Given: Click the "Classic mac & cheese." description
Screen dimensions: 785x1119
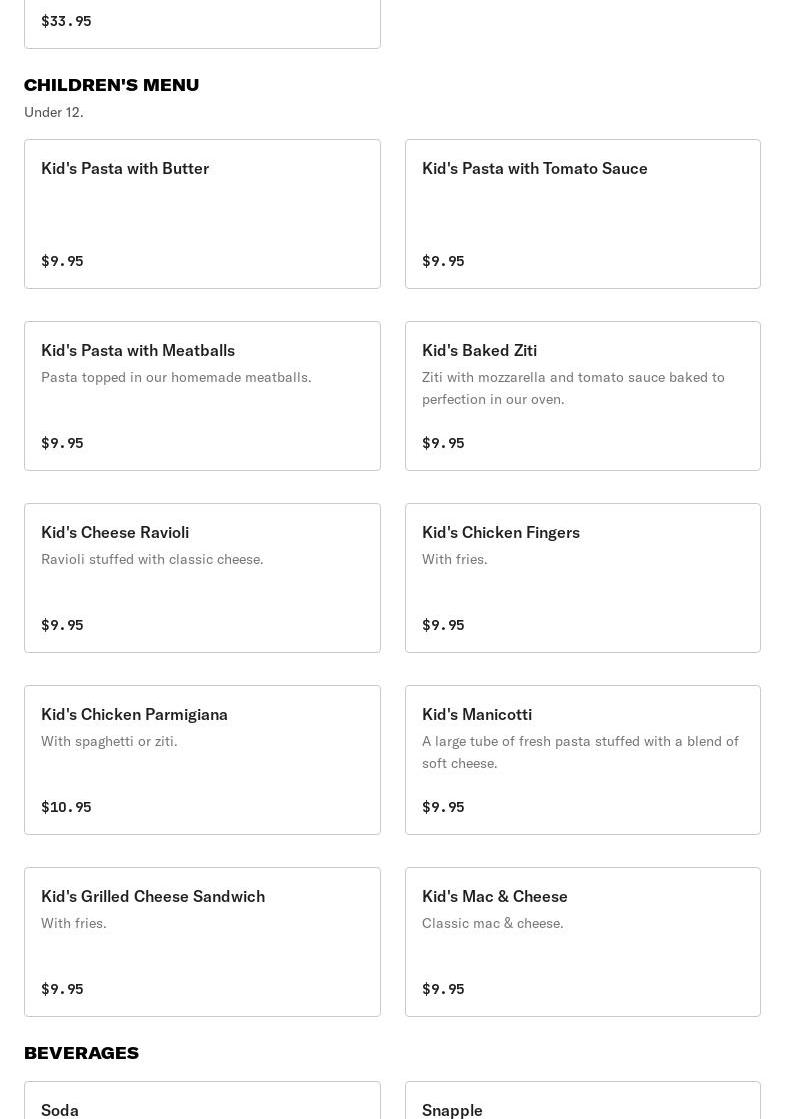Looking at the screenshot, I should tap(493, 923).
